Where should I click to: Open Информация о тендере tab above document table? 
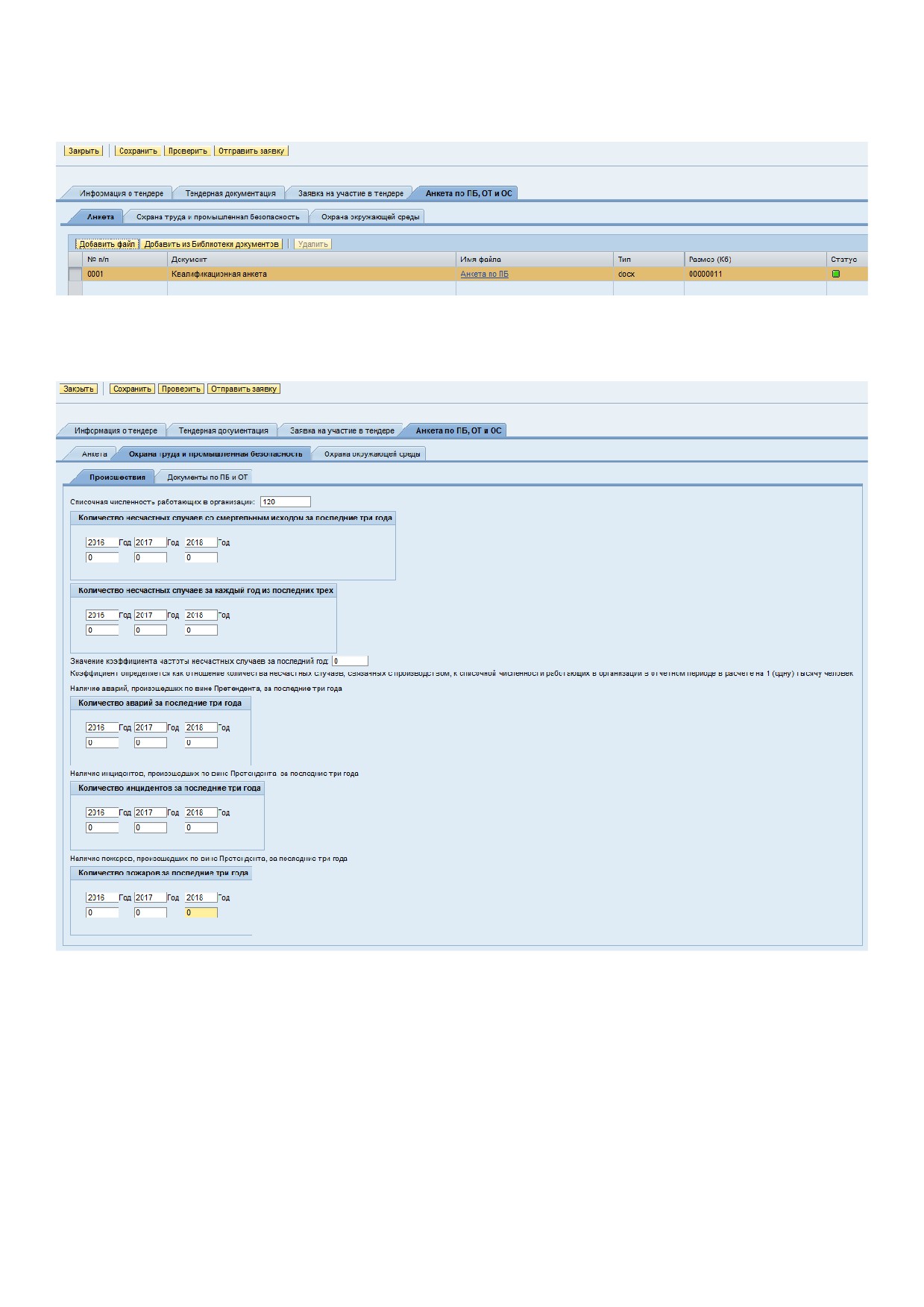coord(122,193)
